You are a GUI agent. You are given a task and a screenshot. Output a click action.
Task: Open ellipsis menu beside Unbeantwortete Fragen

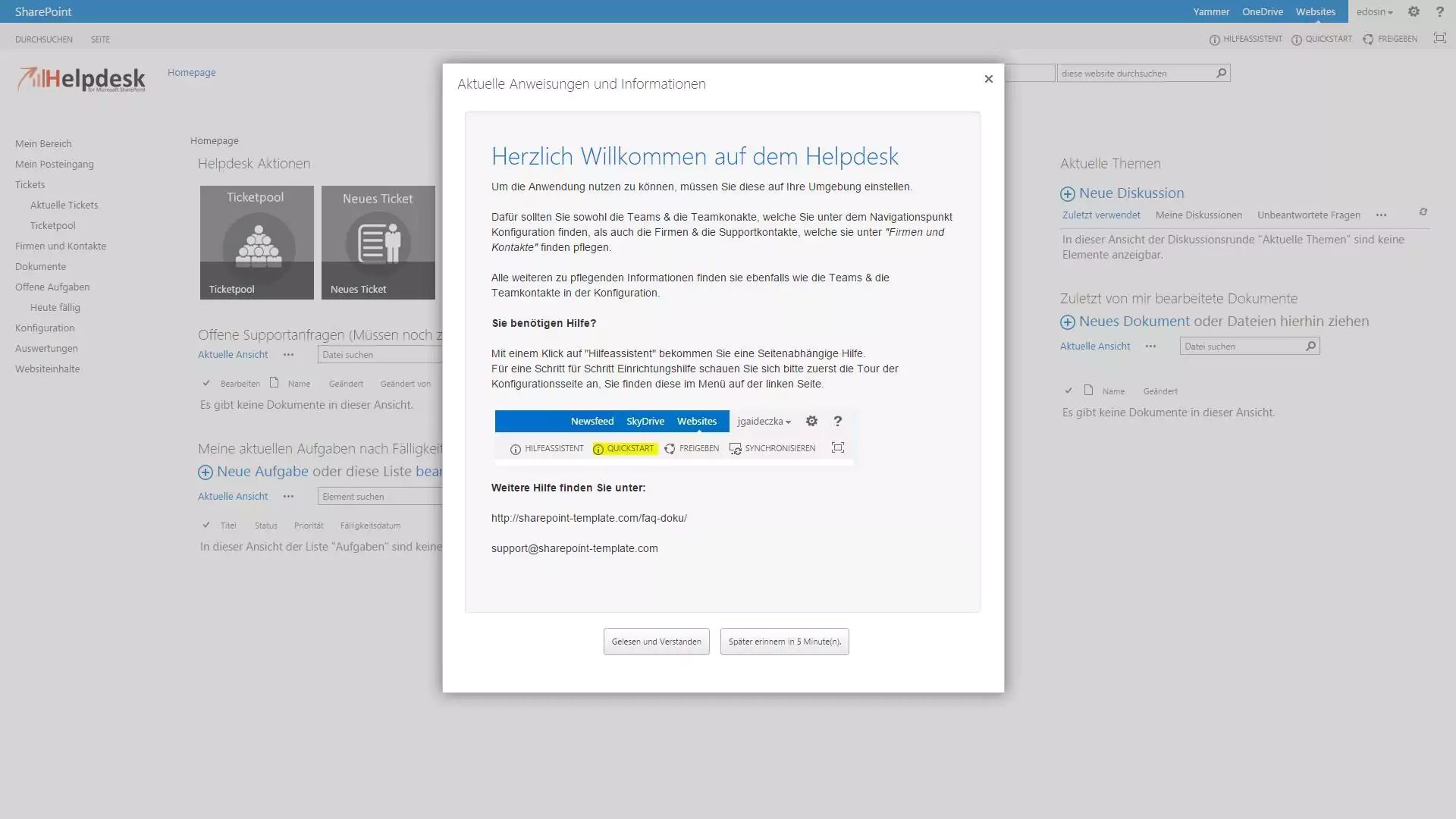1381,215
